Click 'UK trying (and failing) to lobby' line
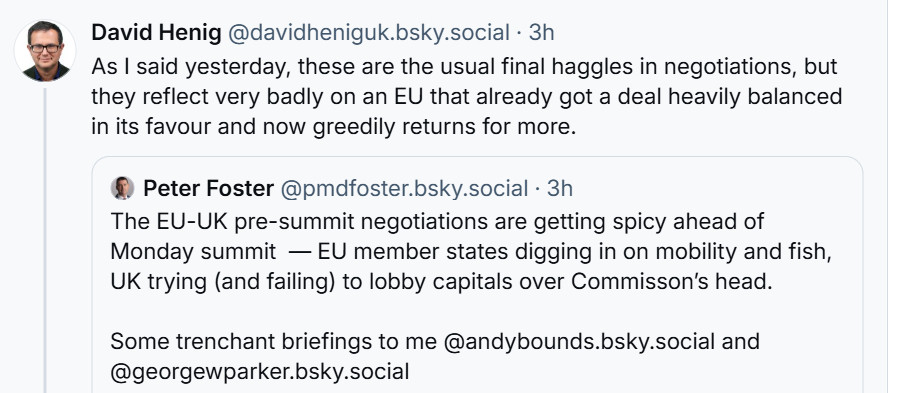Image resolution: width=897 pixels, height=393 pixels. coord(441,282)
